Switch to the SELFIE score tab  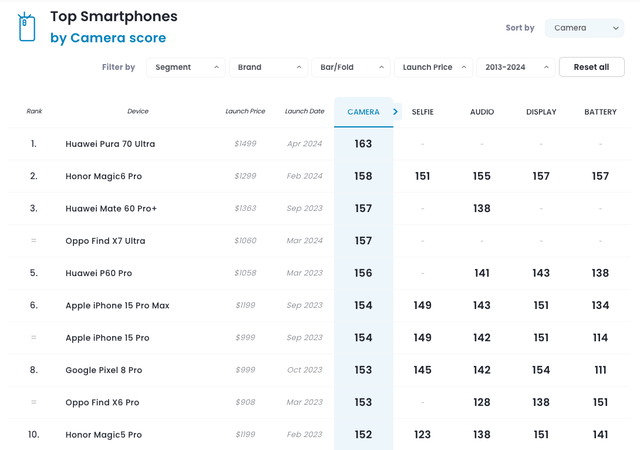pos(422,112)
